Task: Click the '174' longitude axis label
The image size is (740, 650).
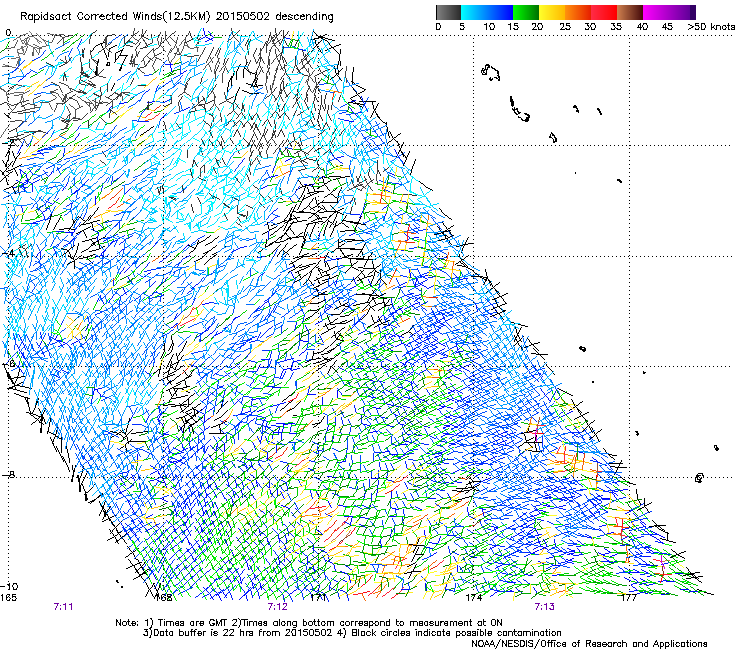Action: tap(474, 598)
